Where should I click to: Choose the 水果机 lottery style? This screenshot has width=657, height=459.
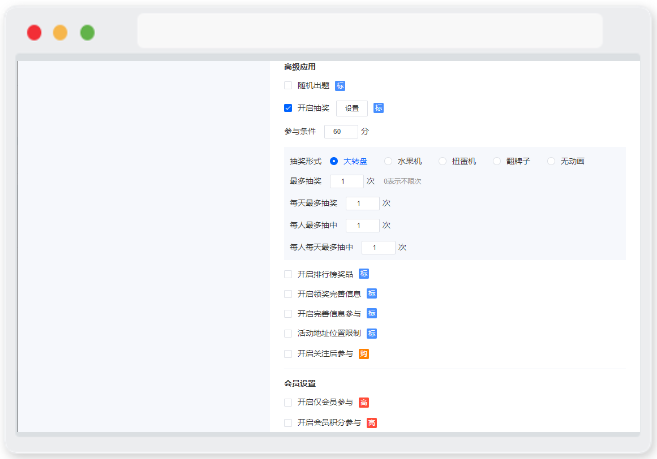[388, 161]
